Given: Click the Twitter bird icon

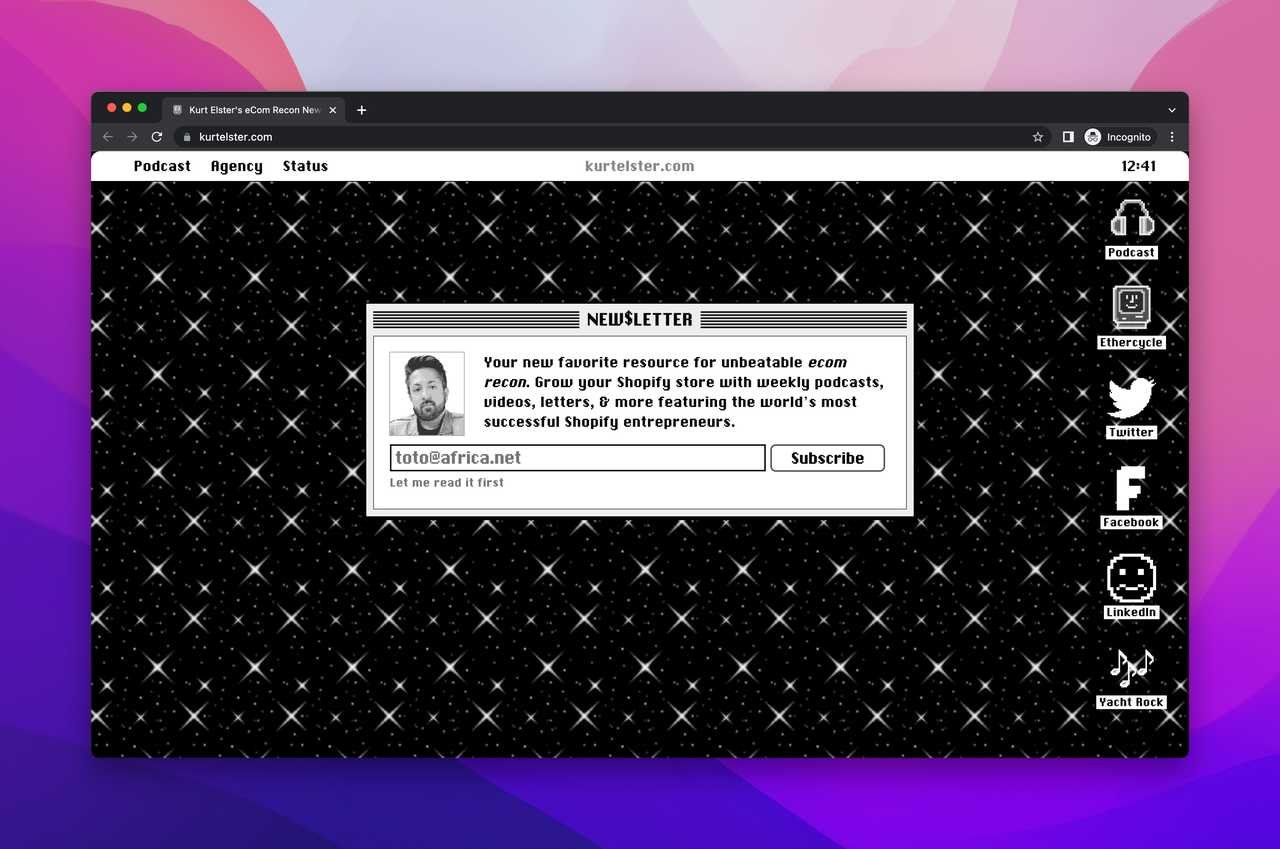Looking at the screenshot, I should click(1131, 398).
